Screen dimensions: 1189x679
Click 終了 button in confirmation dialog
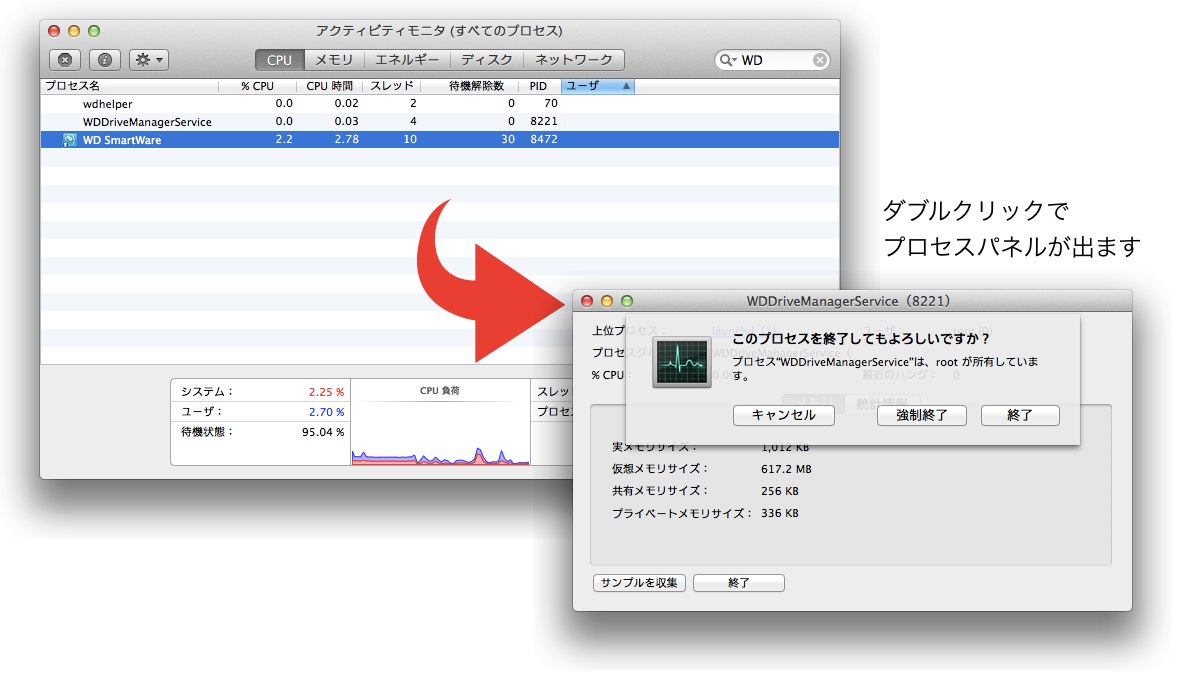[1020, 415]
